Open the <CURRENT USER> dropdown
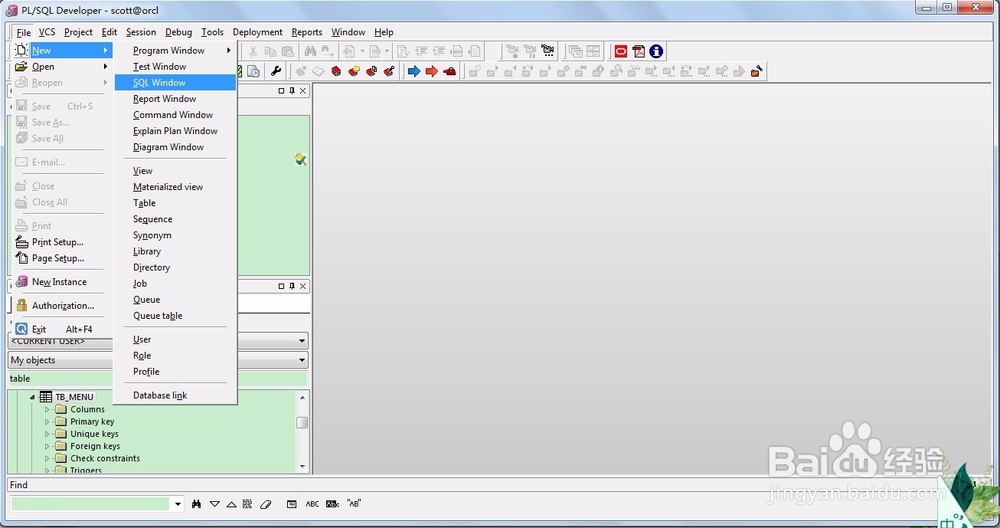Image resolution: width=1000 pixels, height=528 pixels. 302,341
